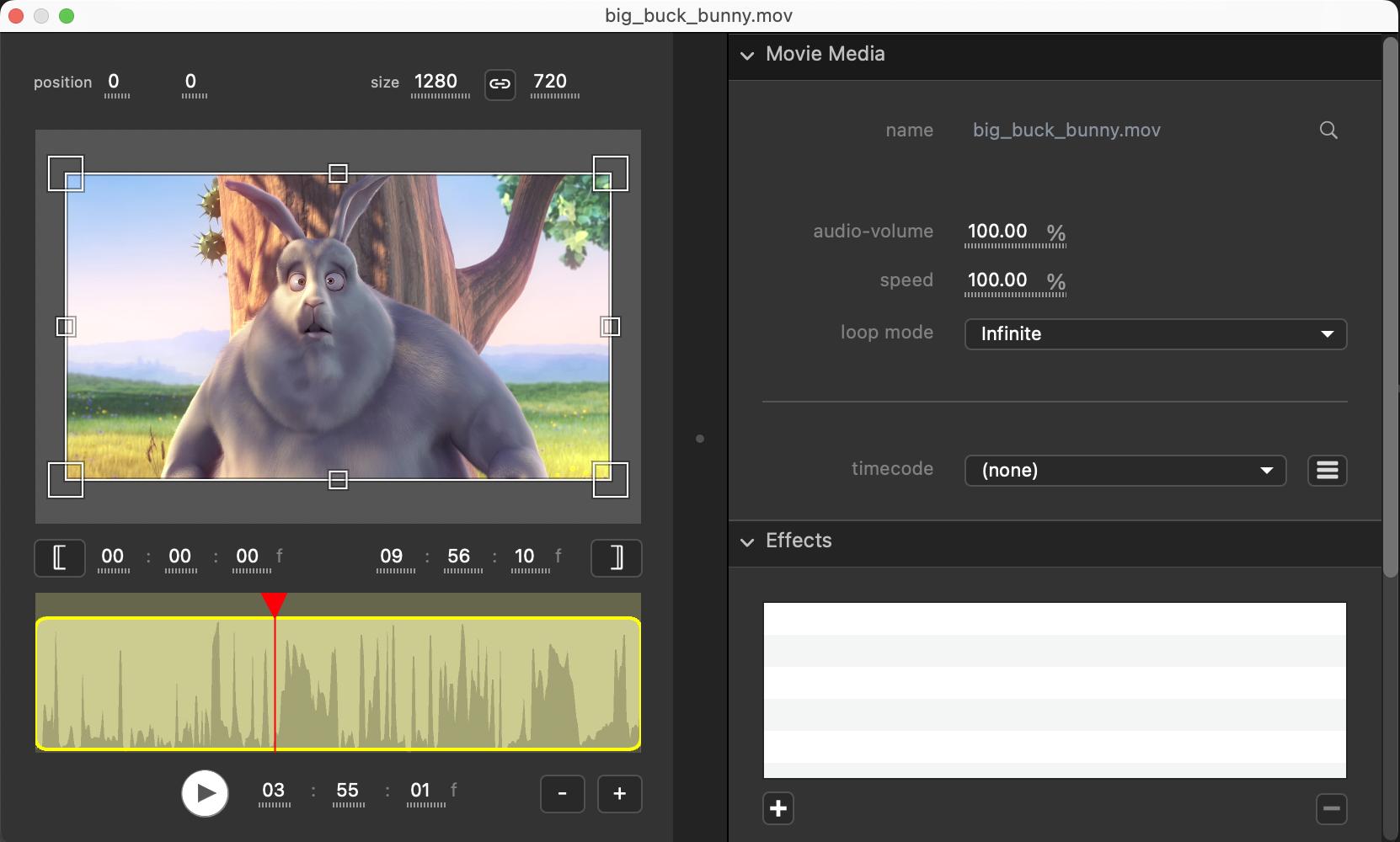Viewport: 1400px width, 842px height.
Task: Collapse the Effects section
Action: pyautogui.click(x=747, y=542)
